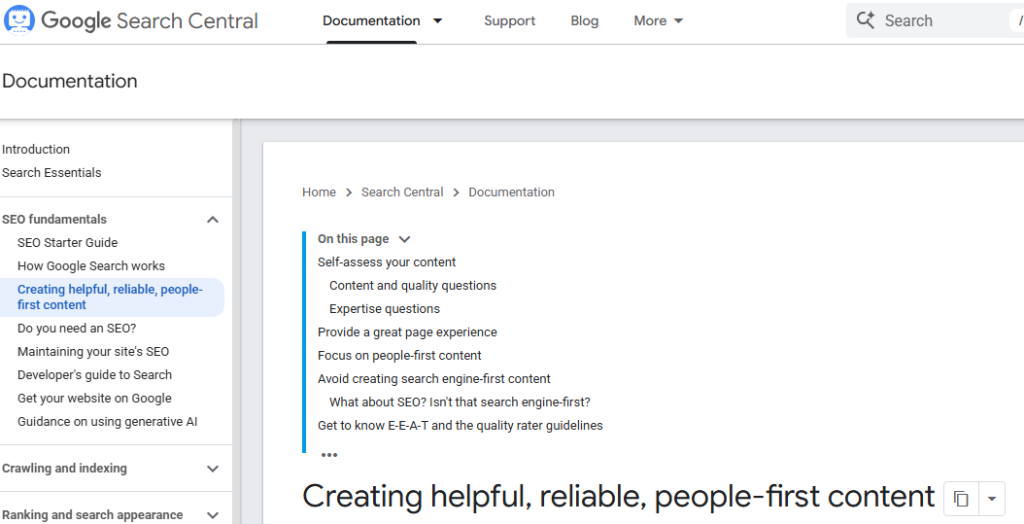The width and height of the screenshot is (1024, 524).
Task: Select Guidance on using generative AI
Action: 107,421
